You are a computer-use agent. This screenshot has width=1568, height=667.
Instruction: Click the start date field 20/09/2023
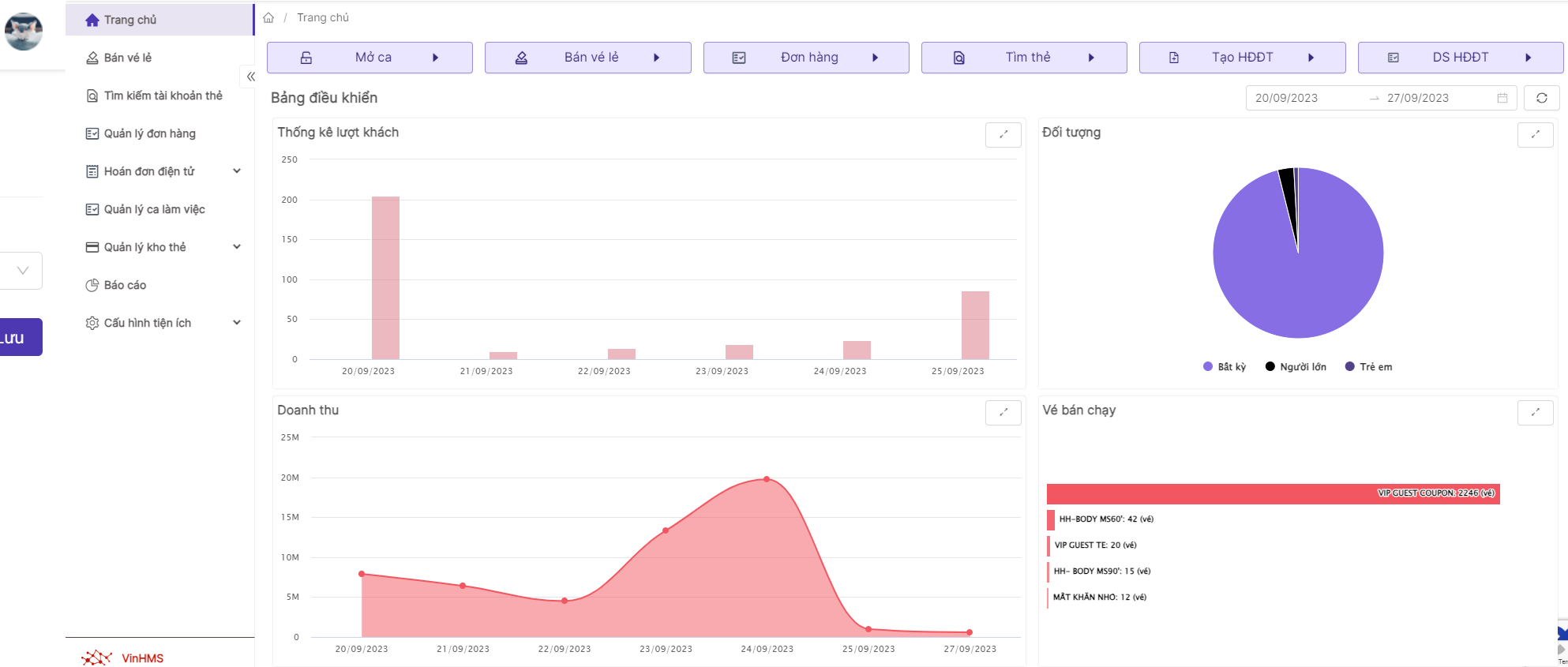pos(1286,98)
